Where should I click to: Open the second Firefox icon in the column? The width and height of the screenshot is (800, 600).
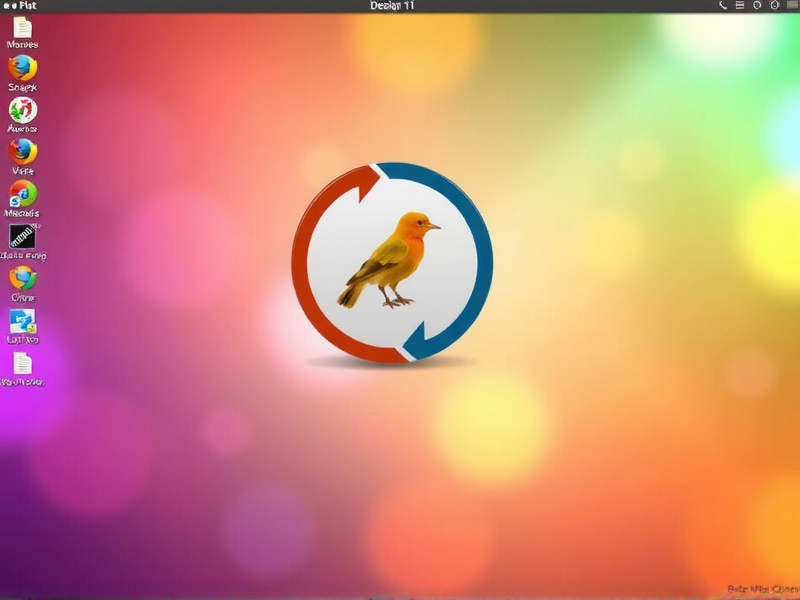22,155
